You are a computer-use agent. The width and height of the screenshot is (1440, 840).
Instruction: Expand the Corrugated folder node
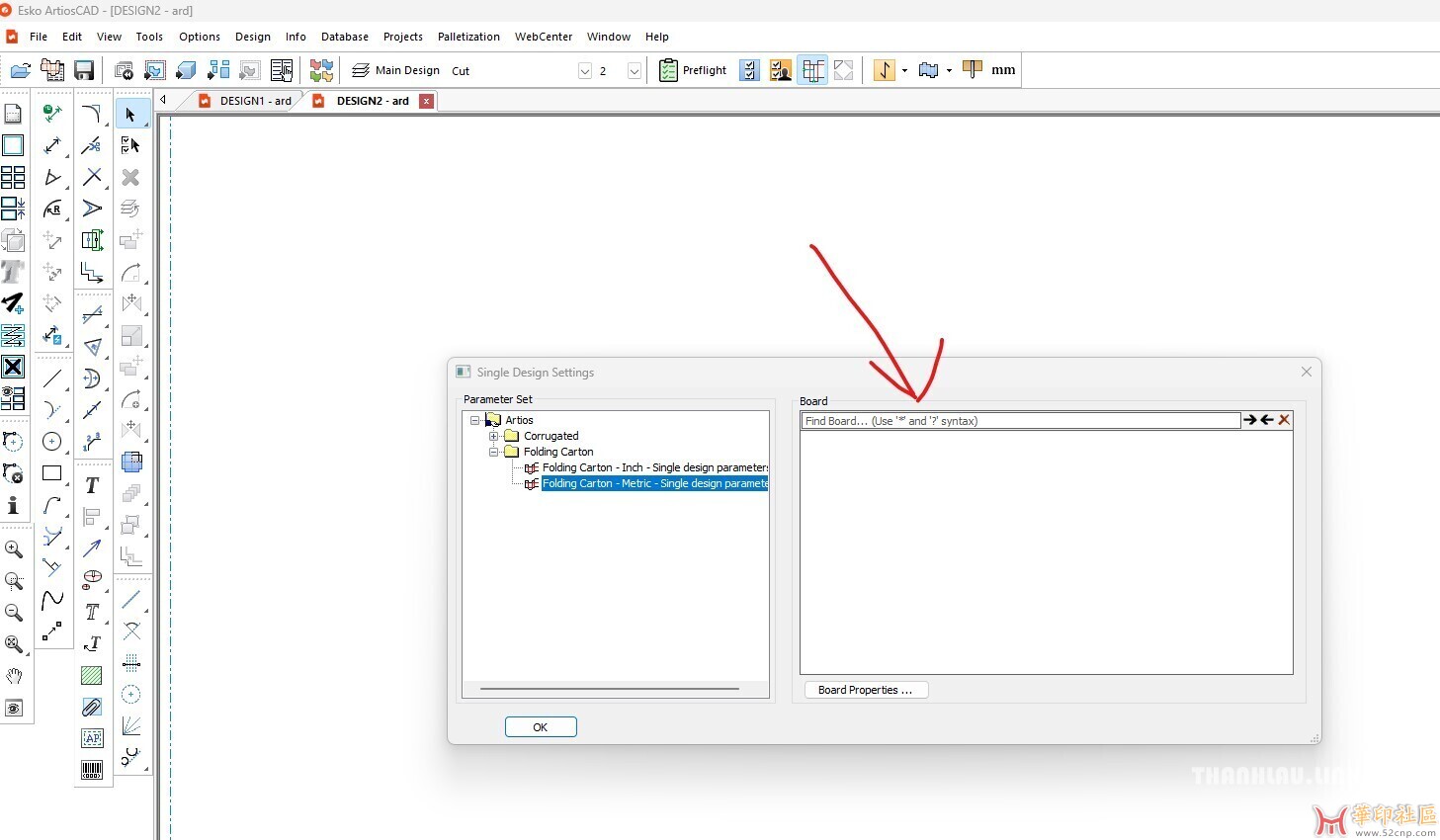tap(493, 436)
